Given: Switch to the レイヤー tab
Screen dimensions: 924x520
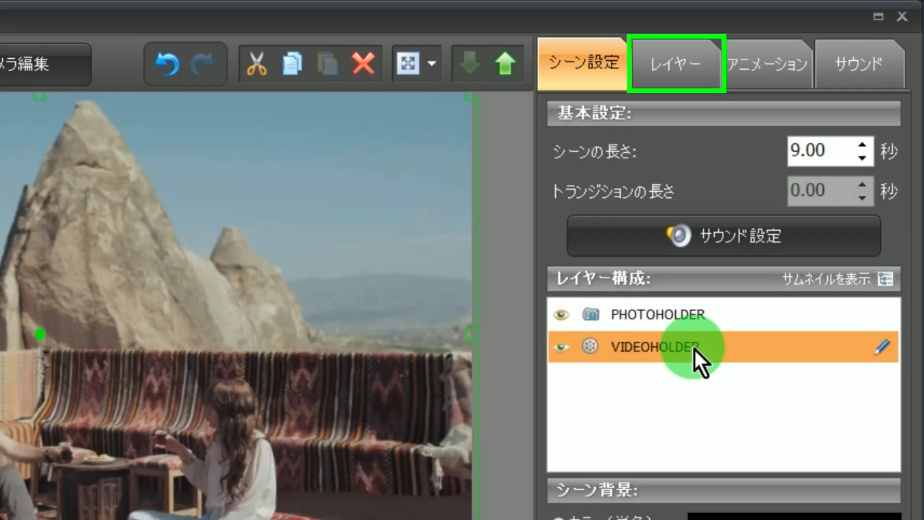Looking at the screenshot, I should click(676, 64).
